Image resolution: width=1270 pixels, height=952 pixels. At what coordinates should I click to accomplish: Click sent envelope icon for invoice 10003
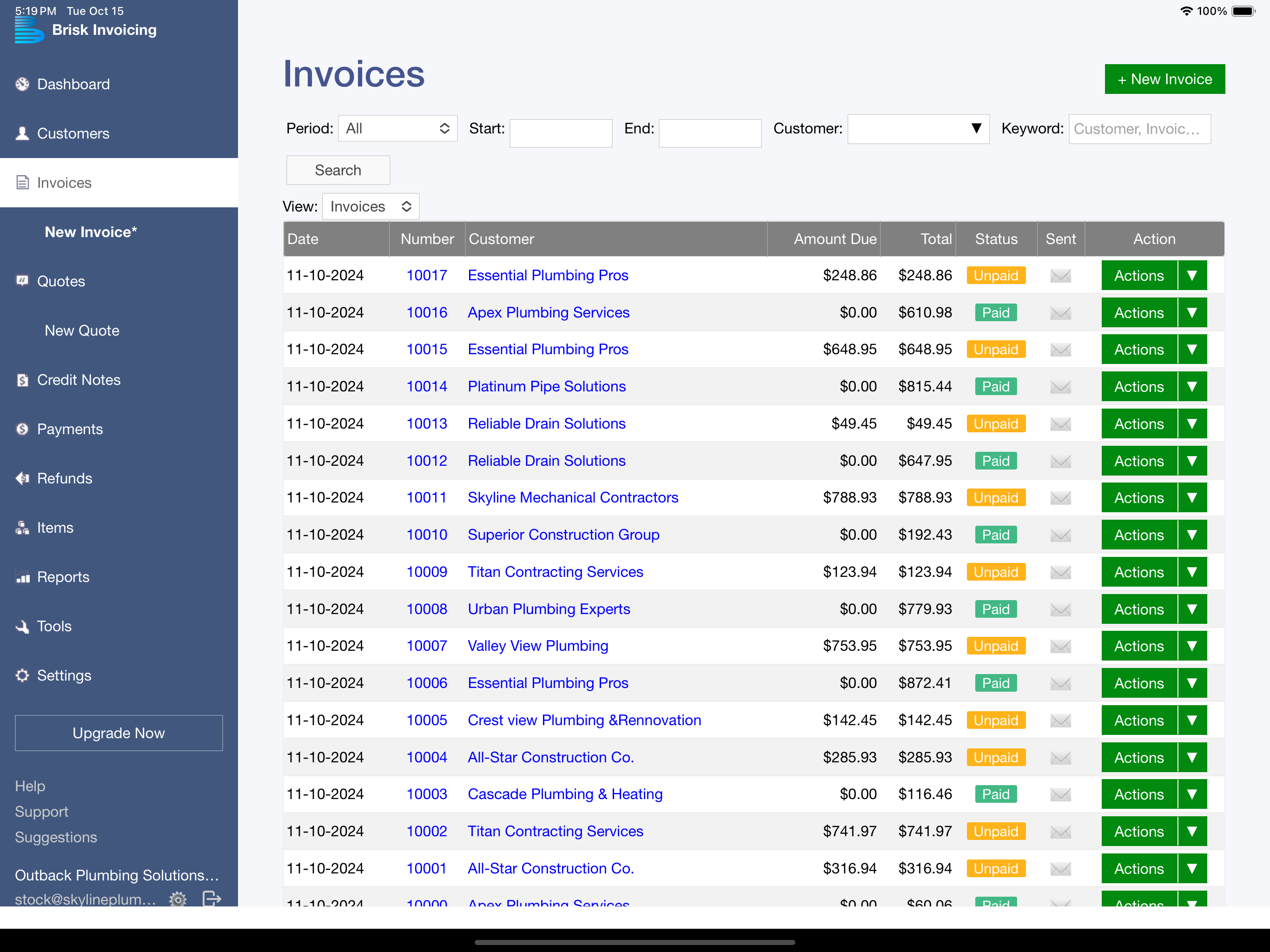pos(1060,795)
